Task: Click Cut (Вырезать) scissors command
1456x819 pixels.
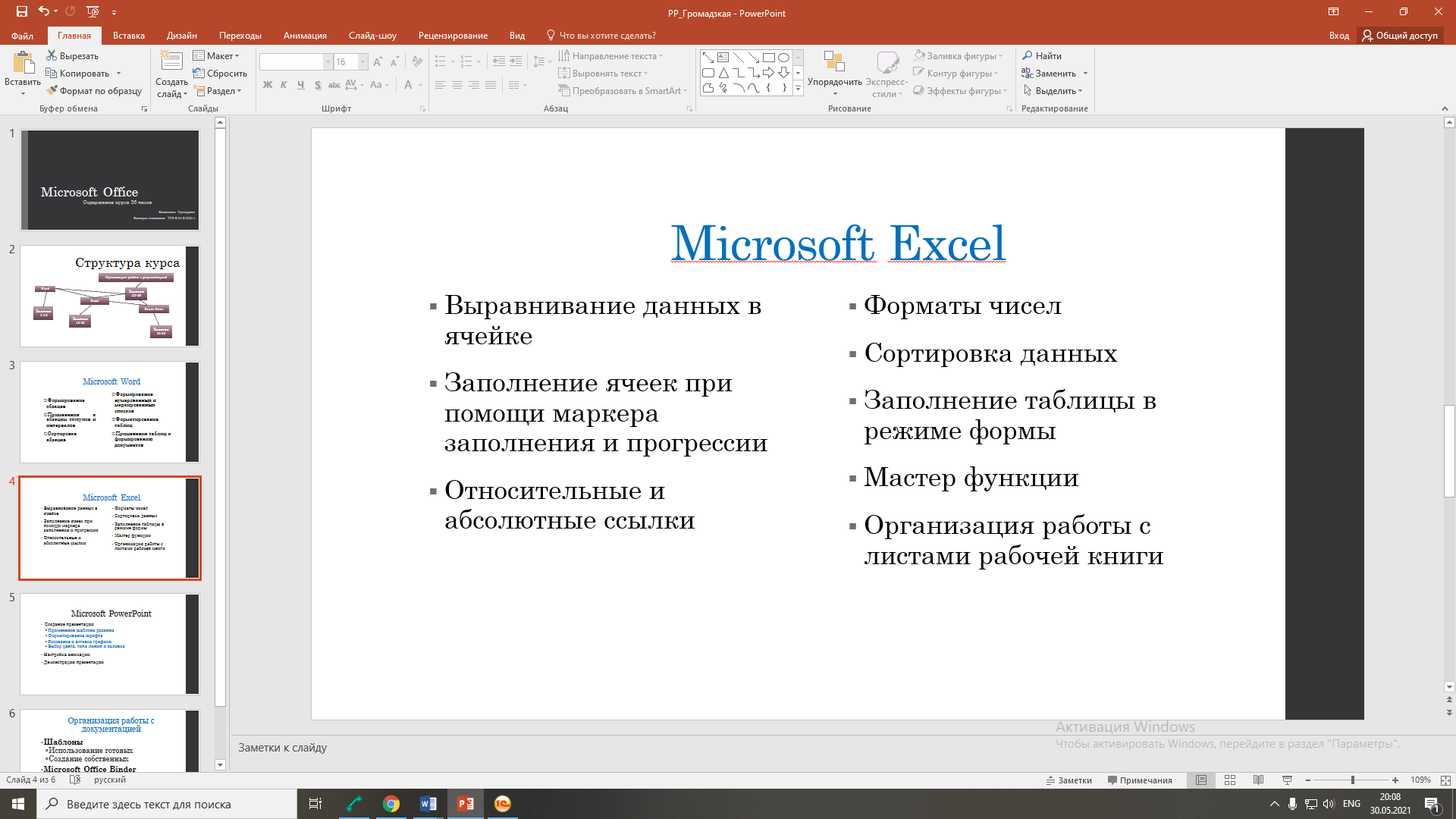Action: click(72, 55)
